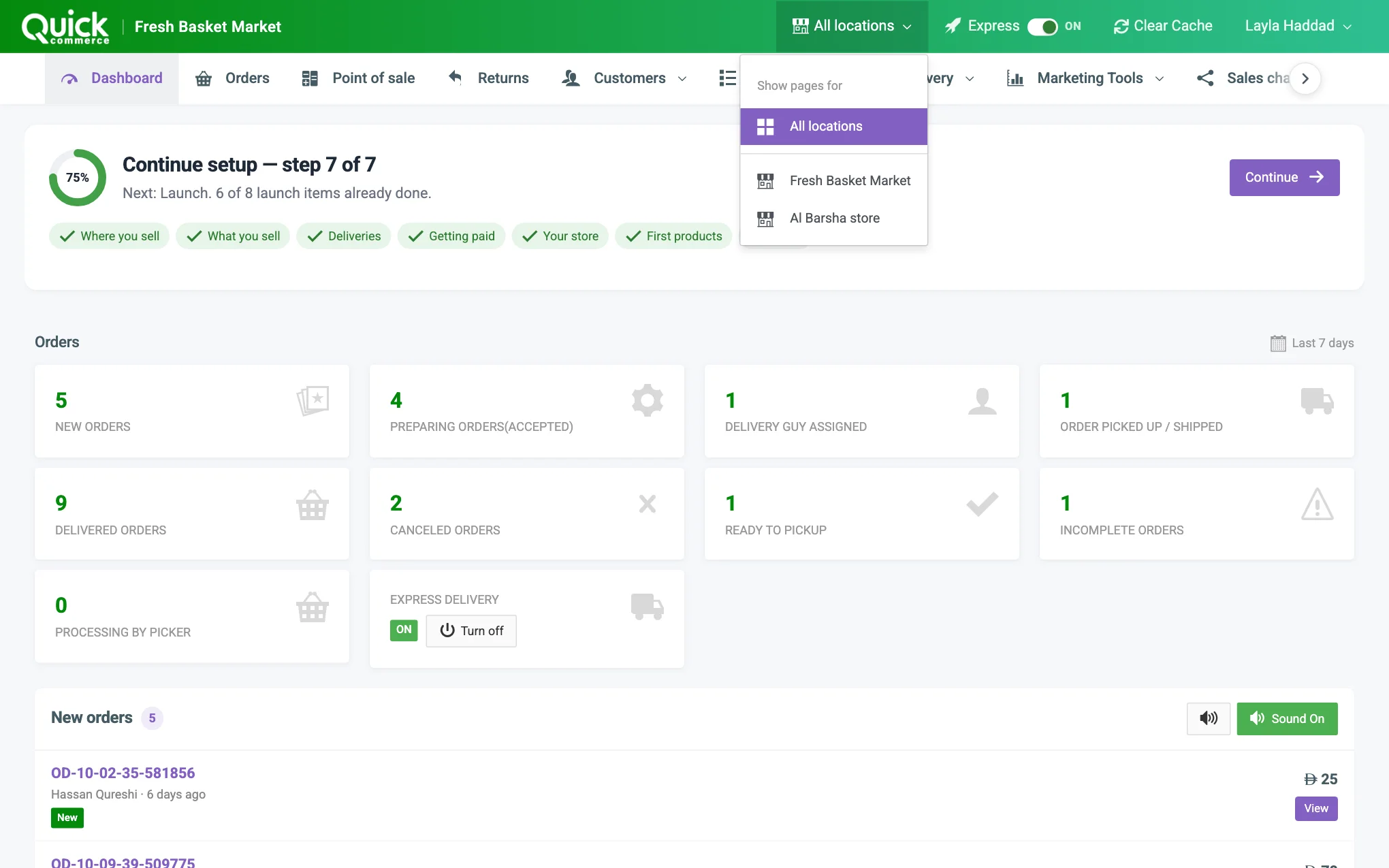This screenshot has width=1389, height=868.
Task: Click the Express rocket icon
Action: tap(953, 26)
